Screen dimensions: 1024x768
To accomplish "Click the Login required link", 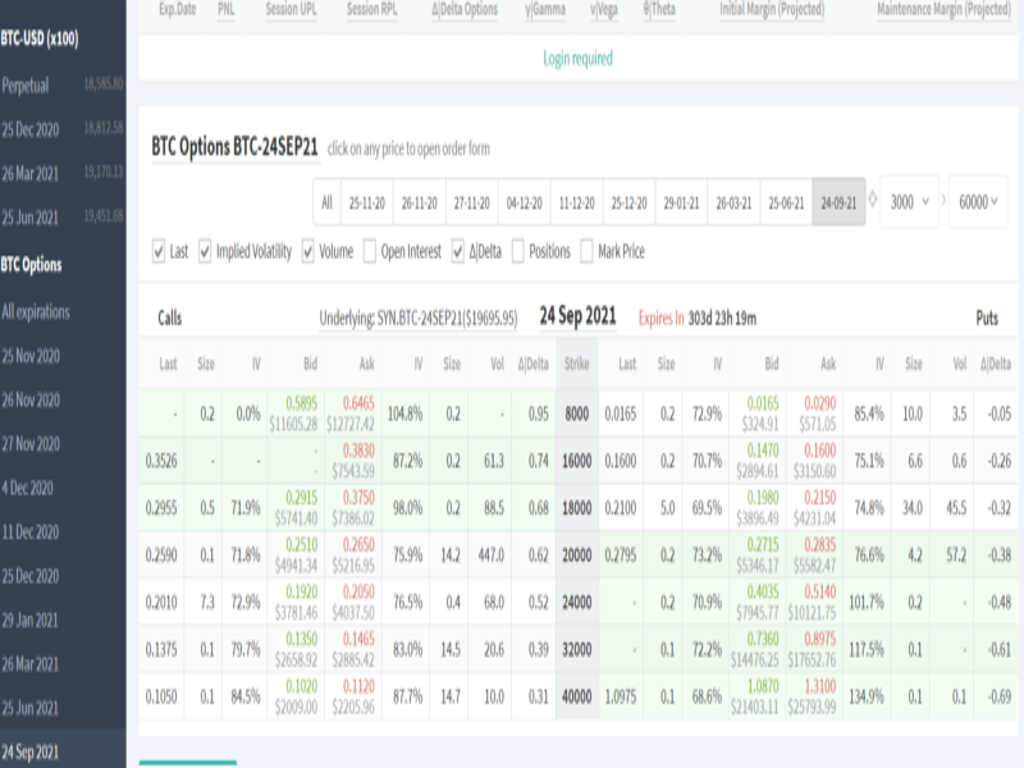I will tap(577, 59).
